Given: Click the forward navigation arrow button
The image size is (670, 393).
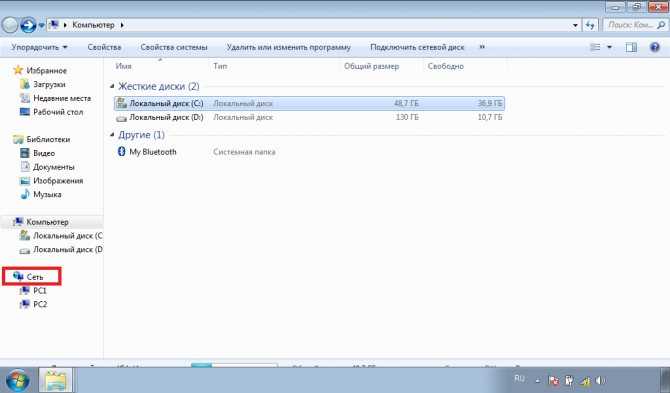Looking at the screenshot, I should 28,25.
